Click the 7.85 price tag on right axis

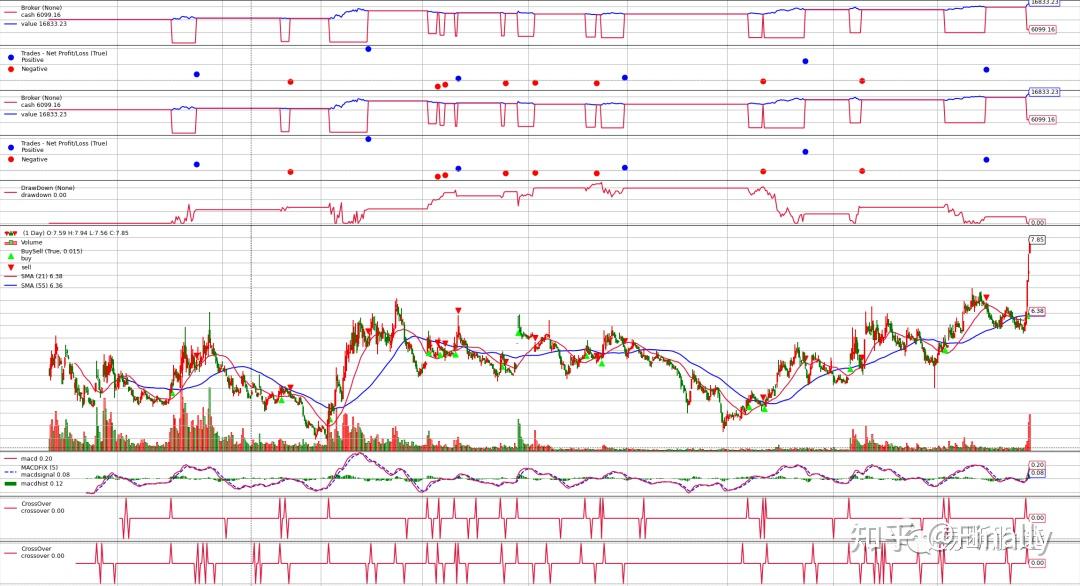1038,240
